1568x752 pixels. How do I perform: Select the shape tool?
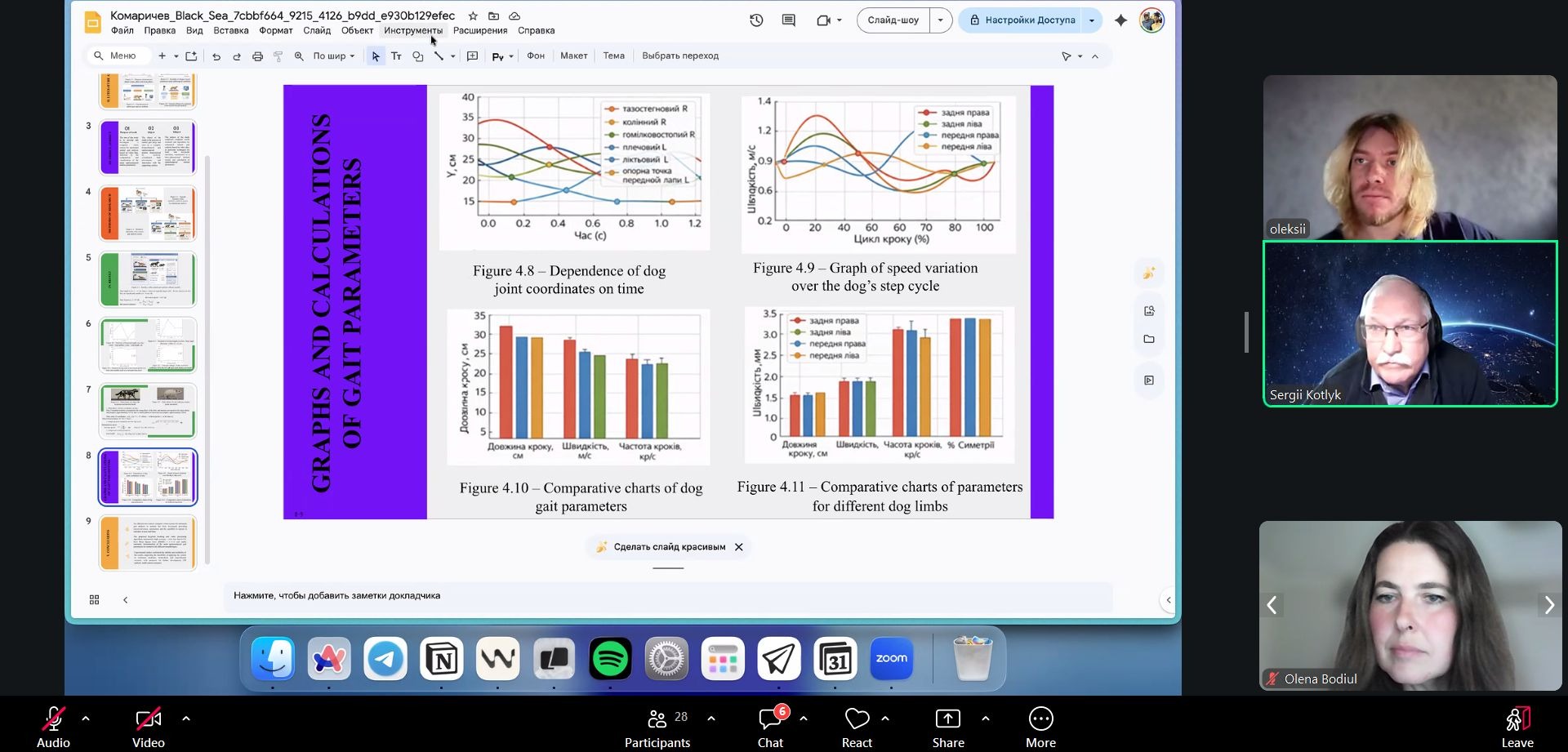pyautogui.click(x=417, y=56)
